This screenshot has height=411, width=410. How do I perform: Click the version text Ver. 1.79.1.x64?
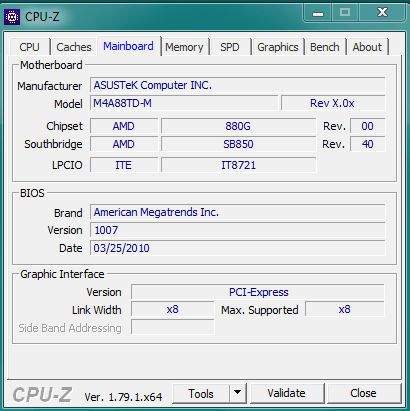(x=123, y=397)
